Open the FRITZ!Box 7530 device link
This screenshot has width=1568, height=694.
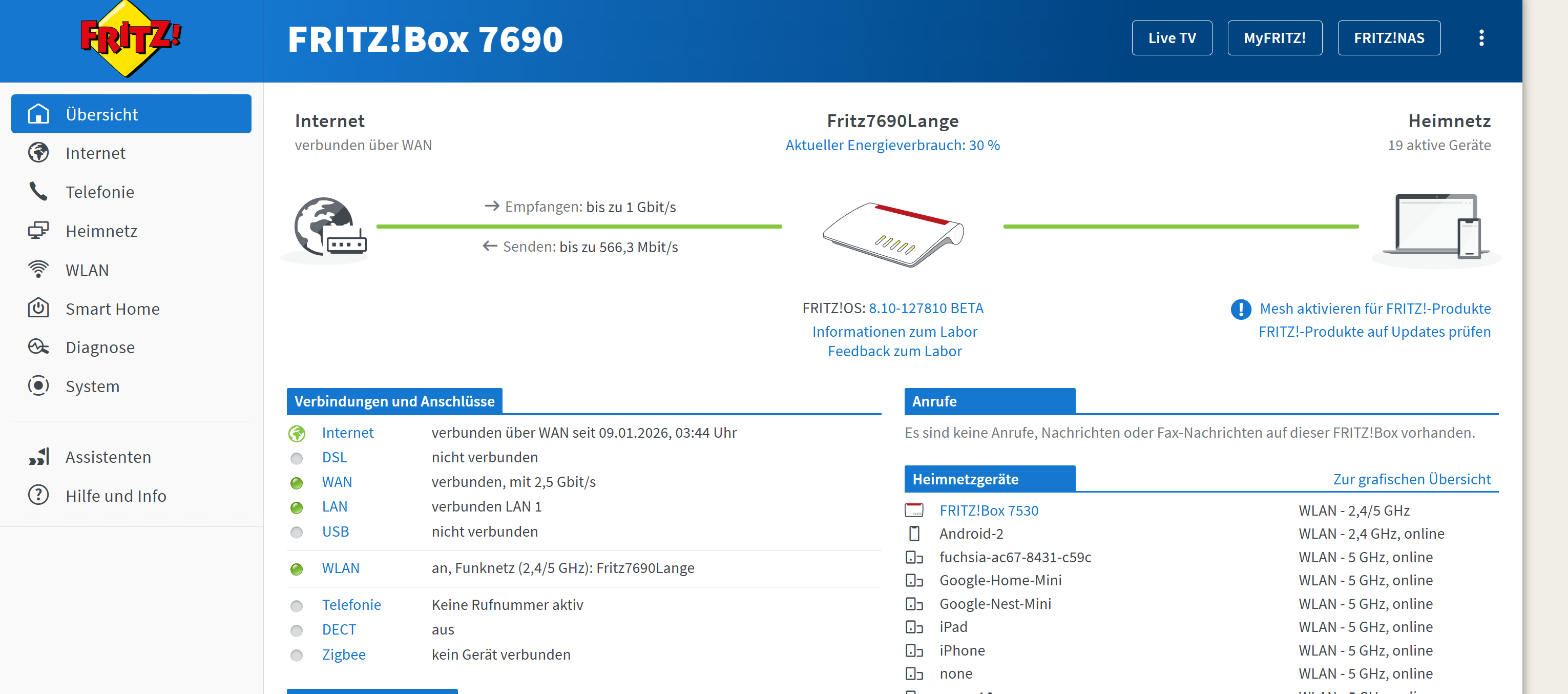pyautogui.click(x=989, y=511)
